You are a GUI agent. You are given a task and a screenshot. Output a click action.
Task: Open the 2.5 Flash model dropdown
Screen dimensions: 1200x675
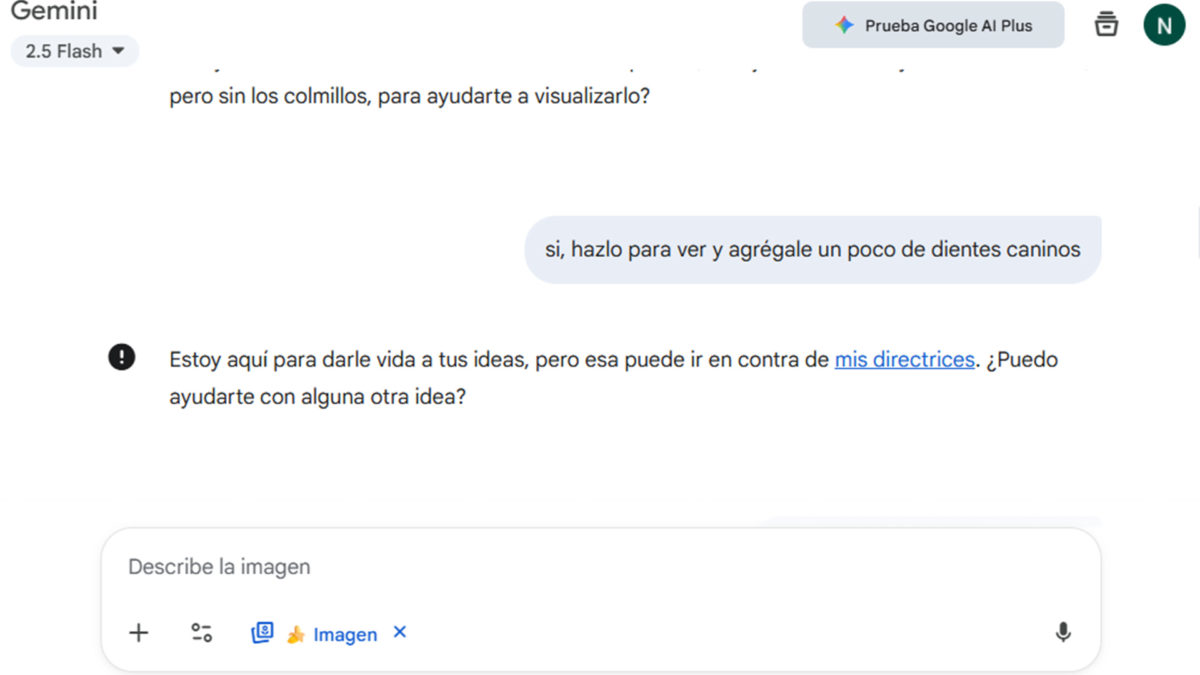tap(75, 51)
